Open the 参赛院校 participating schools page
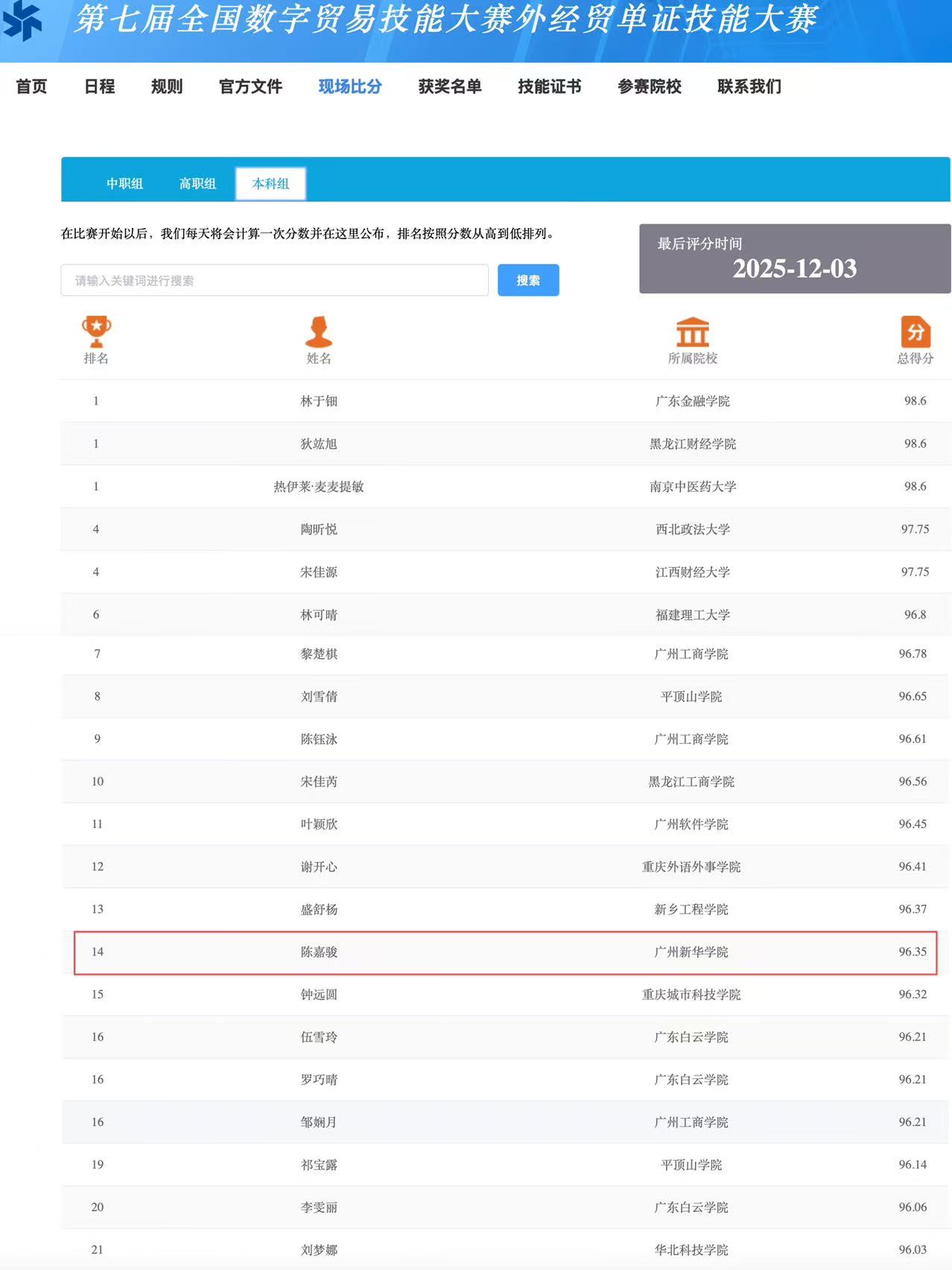This screenshot has width=952, height=1270. click(650, 86)
